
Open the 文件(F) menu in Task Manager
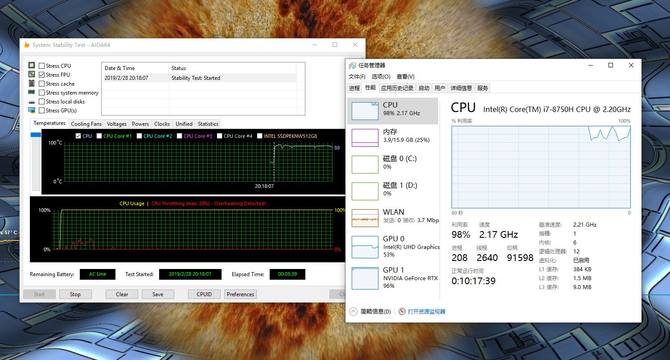[357, 76]
